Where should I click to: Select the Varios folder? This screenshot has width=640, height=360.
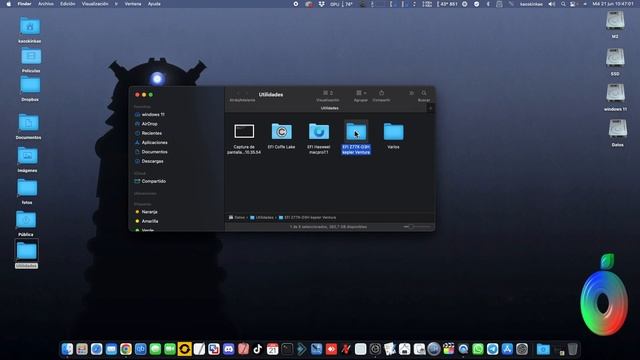393,132
